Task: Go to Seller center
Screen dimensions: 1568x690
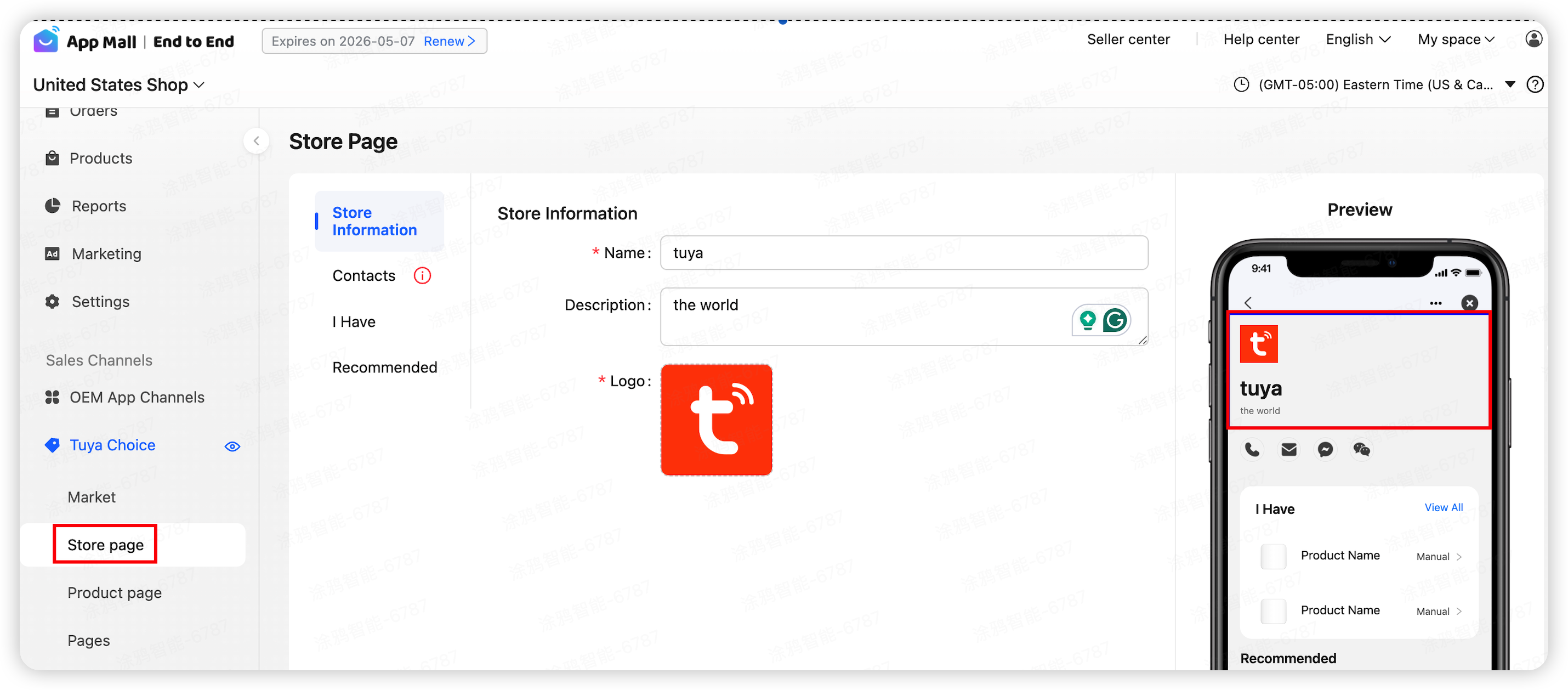Action: tap(1128, 39)
